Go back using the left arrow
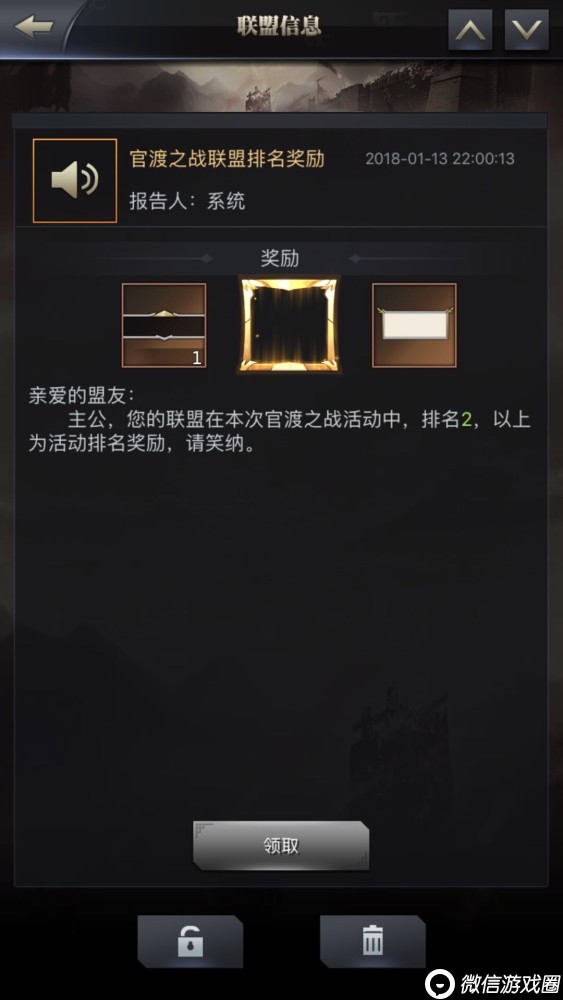Image resolution: width=563 pixels, height=1000 pixels. 33,26
